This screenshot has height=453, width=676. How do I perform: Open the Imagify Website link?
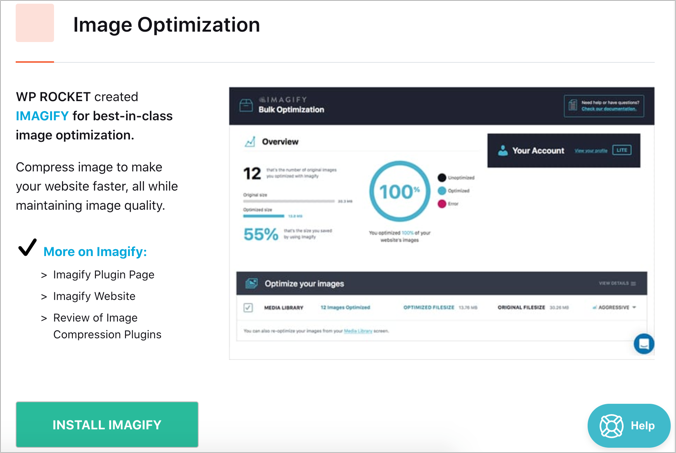94,296
